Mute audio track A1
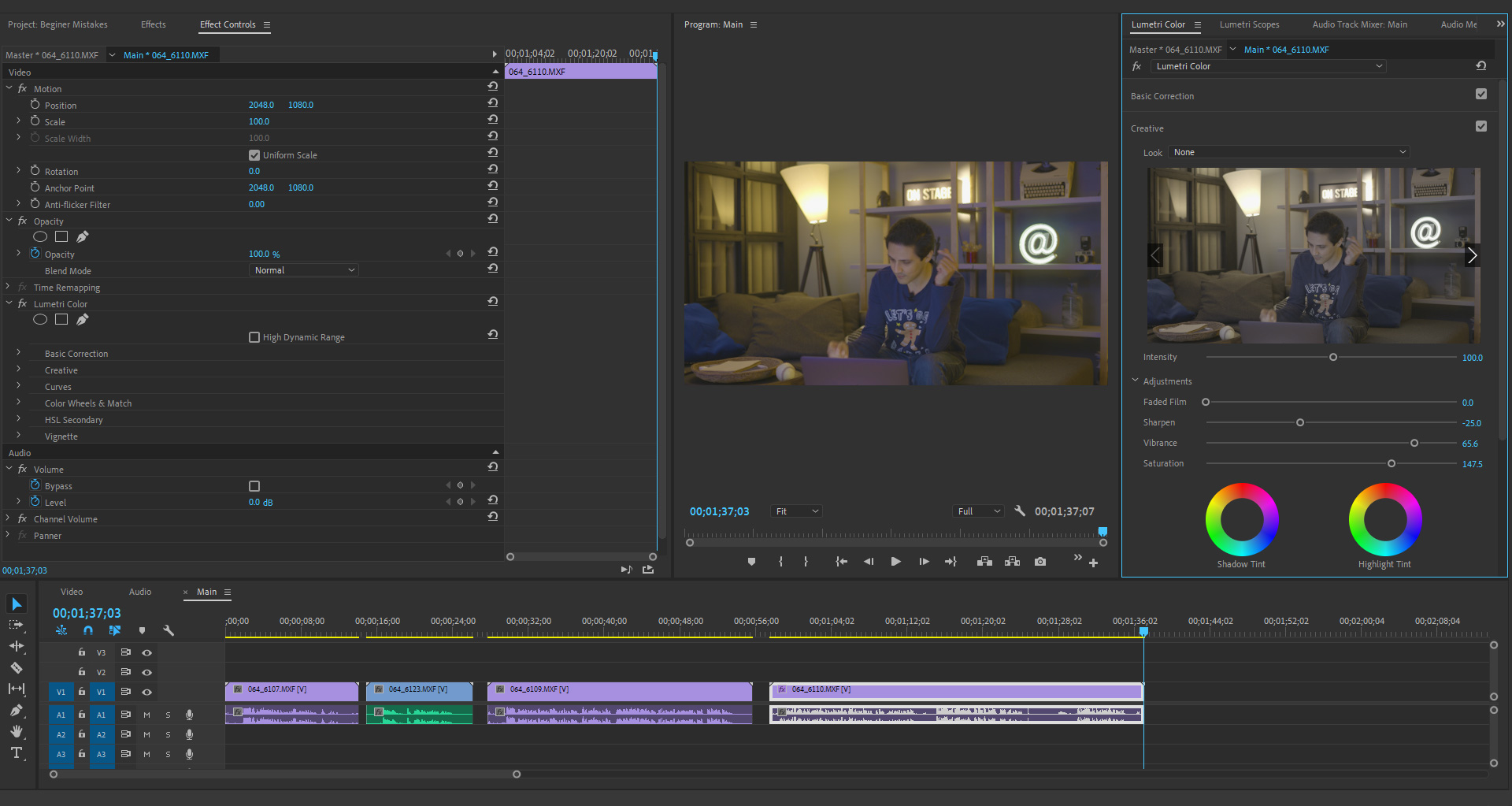 tap(146, 715)
